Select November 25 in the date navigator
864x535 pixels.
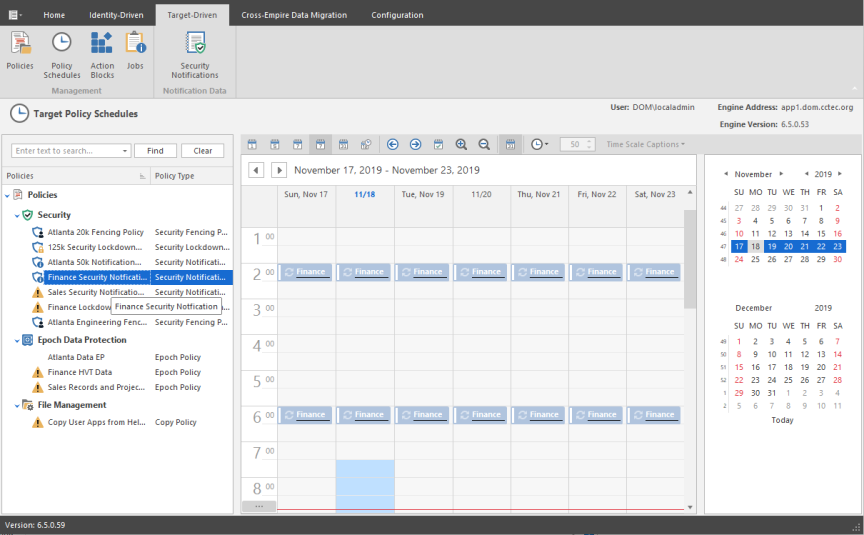click(755, 260)
